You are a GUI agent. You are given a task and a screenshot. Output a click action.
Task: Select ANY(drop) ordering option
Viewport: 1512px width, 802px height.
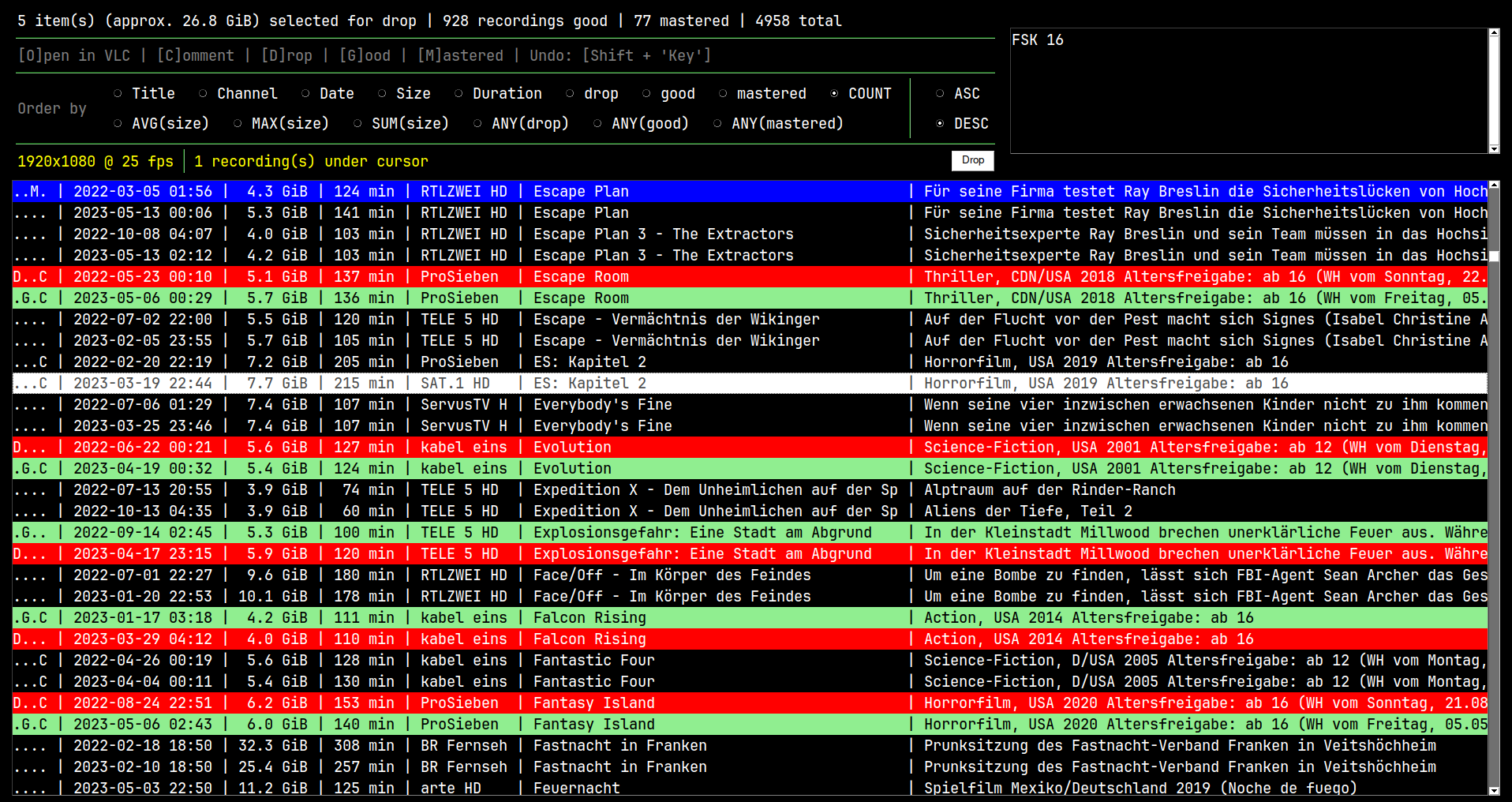[x=477, y=123]
